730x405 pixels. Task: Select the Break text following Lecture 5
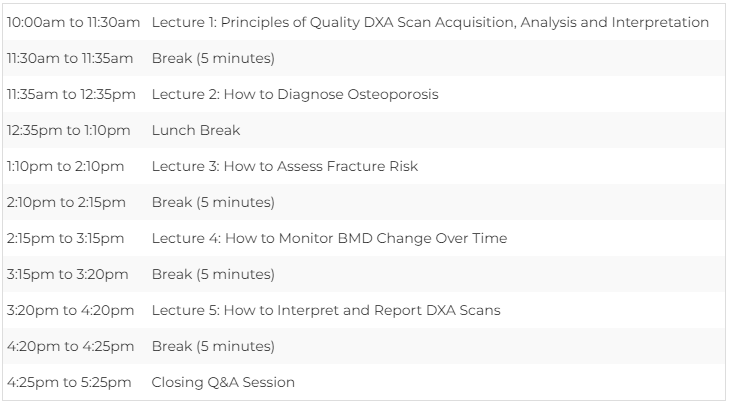click(213, 346)
